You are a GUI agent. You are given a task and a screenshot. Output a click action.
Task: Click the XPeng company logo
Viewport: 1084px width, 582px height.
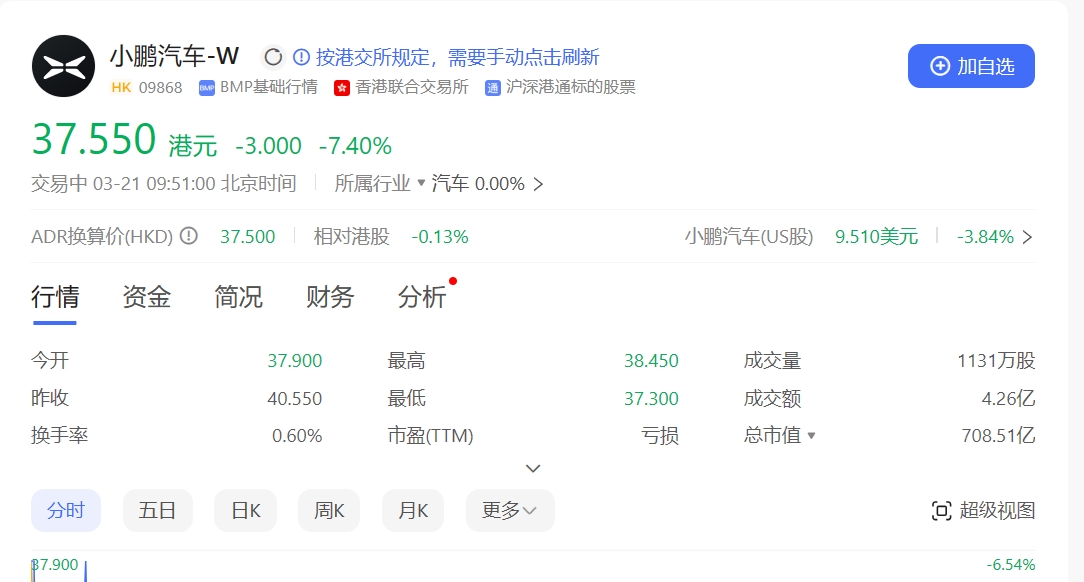coord(64,66)
